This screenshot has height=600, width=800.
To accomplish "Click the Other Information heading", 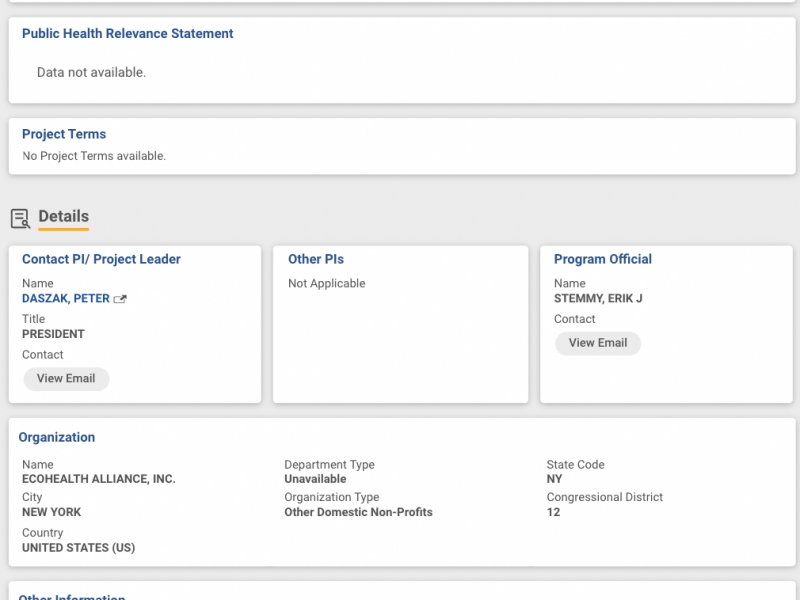I will pos(72,596).
